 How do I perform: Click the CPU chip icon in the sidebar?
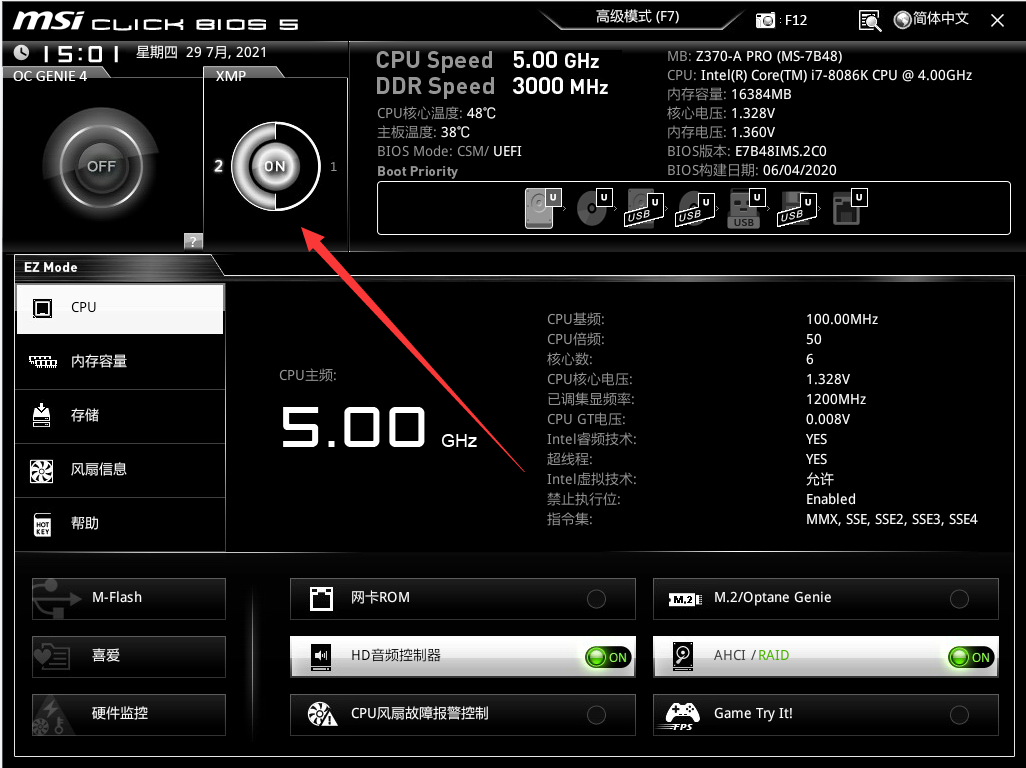click(x=43, y=308)
